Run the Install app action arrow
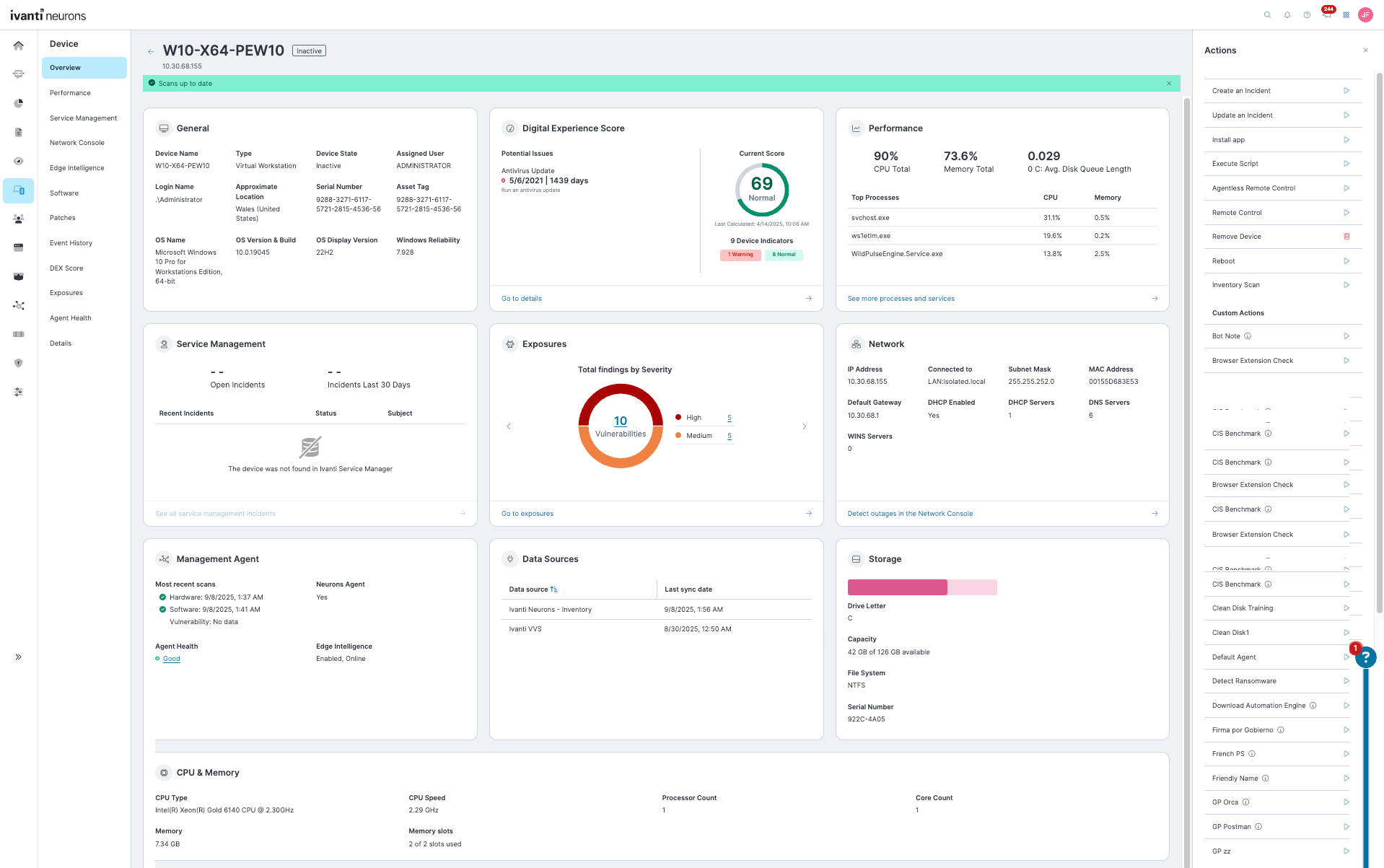The width and height of the screenshot is (1384, 868). pyautogui.click(x=1346, y=140)
